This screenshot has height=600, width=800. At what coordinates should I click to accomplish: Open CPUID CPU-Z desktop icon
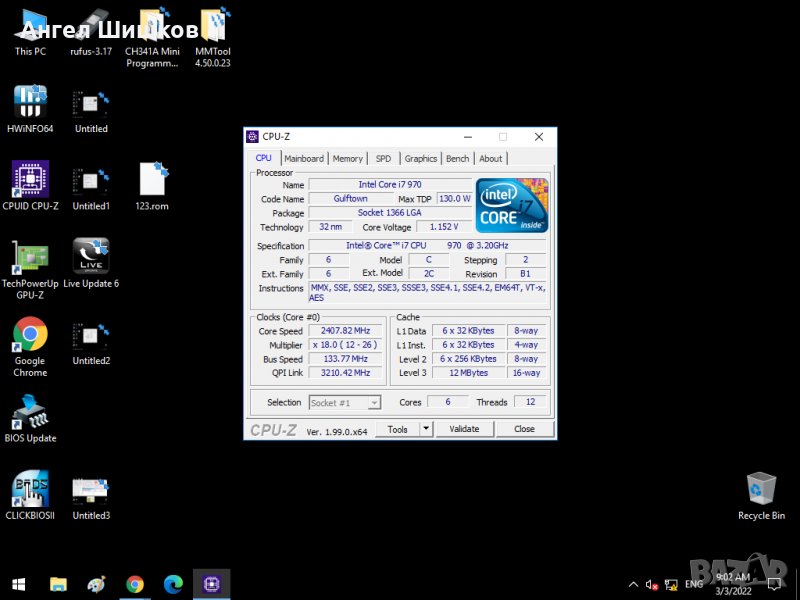click(30, 180)
